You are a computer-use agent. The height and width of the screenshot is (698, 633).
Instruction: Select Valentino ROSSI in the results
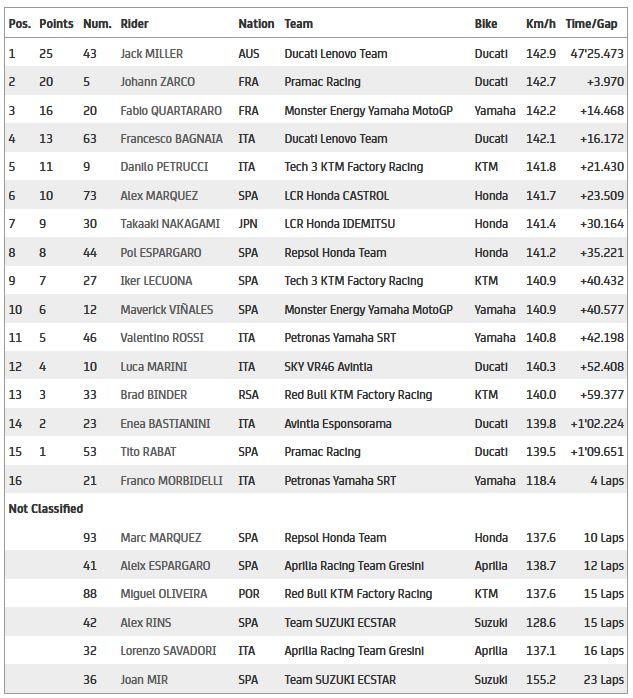pos(160,338)
